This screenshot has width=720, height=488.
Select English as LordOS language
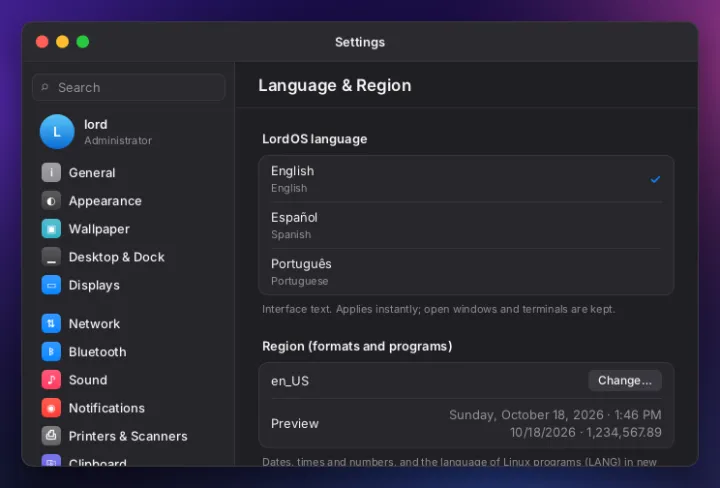(x=466, y=179)
